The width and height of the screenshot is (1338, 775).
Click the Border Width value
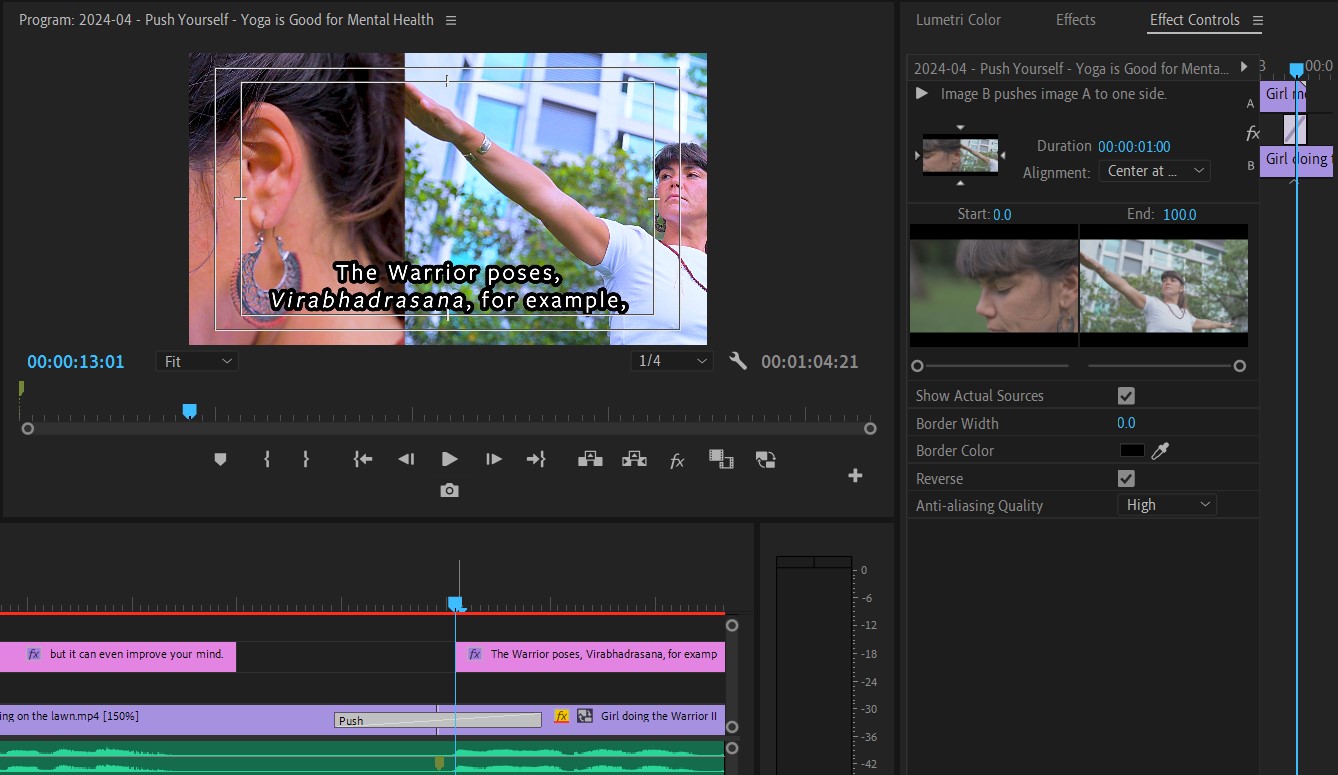(x=1126, y=423)
